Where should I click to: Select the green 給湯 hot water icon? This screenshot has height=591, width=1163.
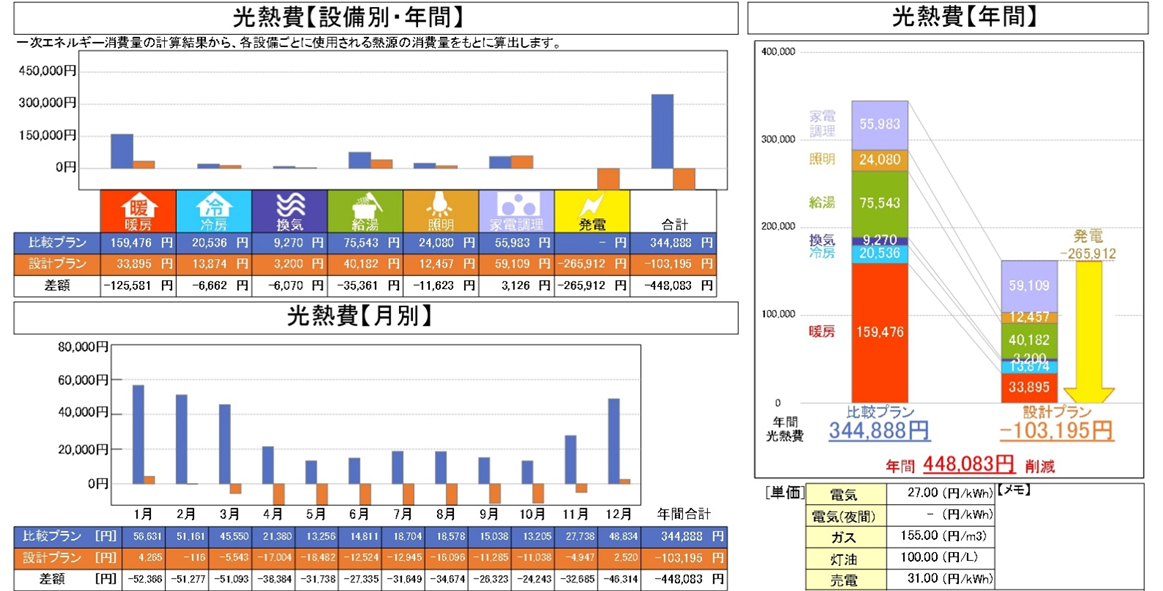(365, 210)
